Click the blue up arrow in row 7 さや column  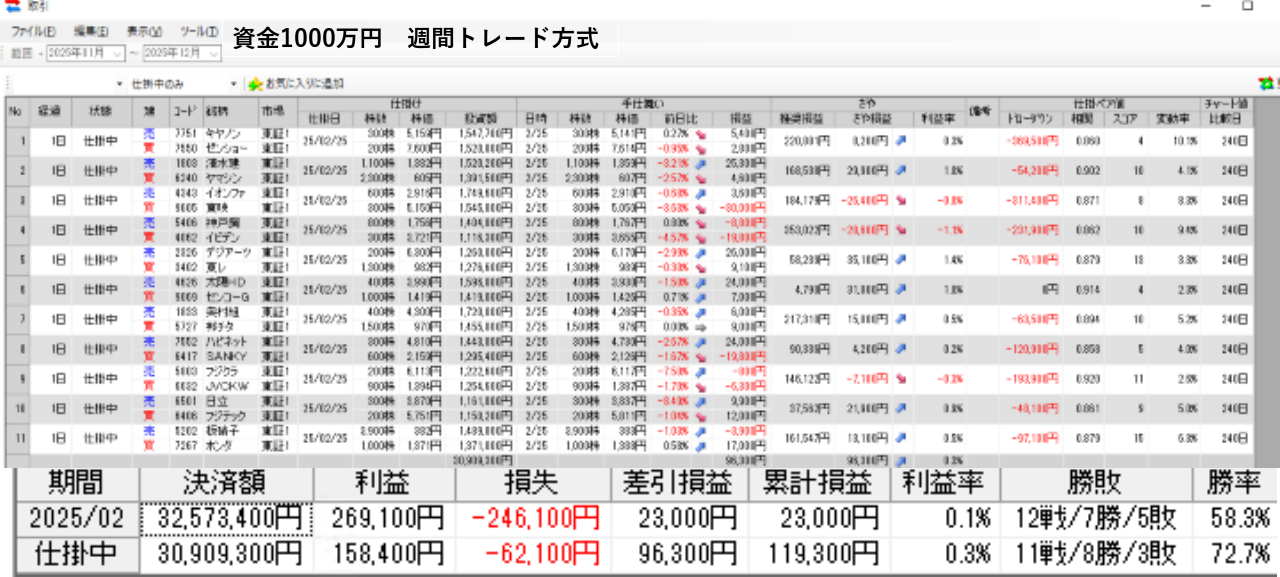click(x=900, y=320)
